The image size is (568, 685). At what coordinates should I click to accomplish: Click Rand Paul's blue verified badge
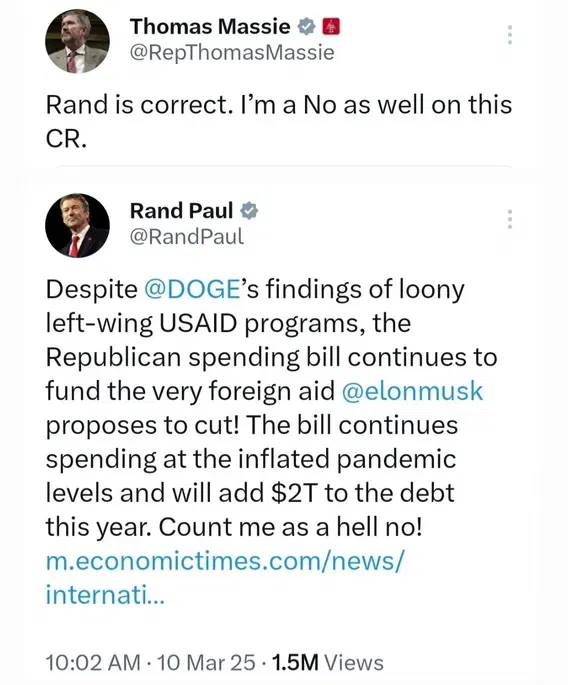[249, 211]
